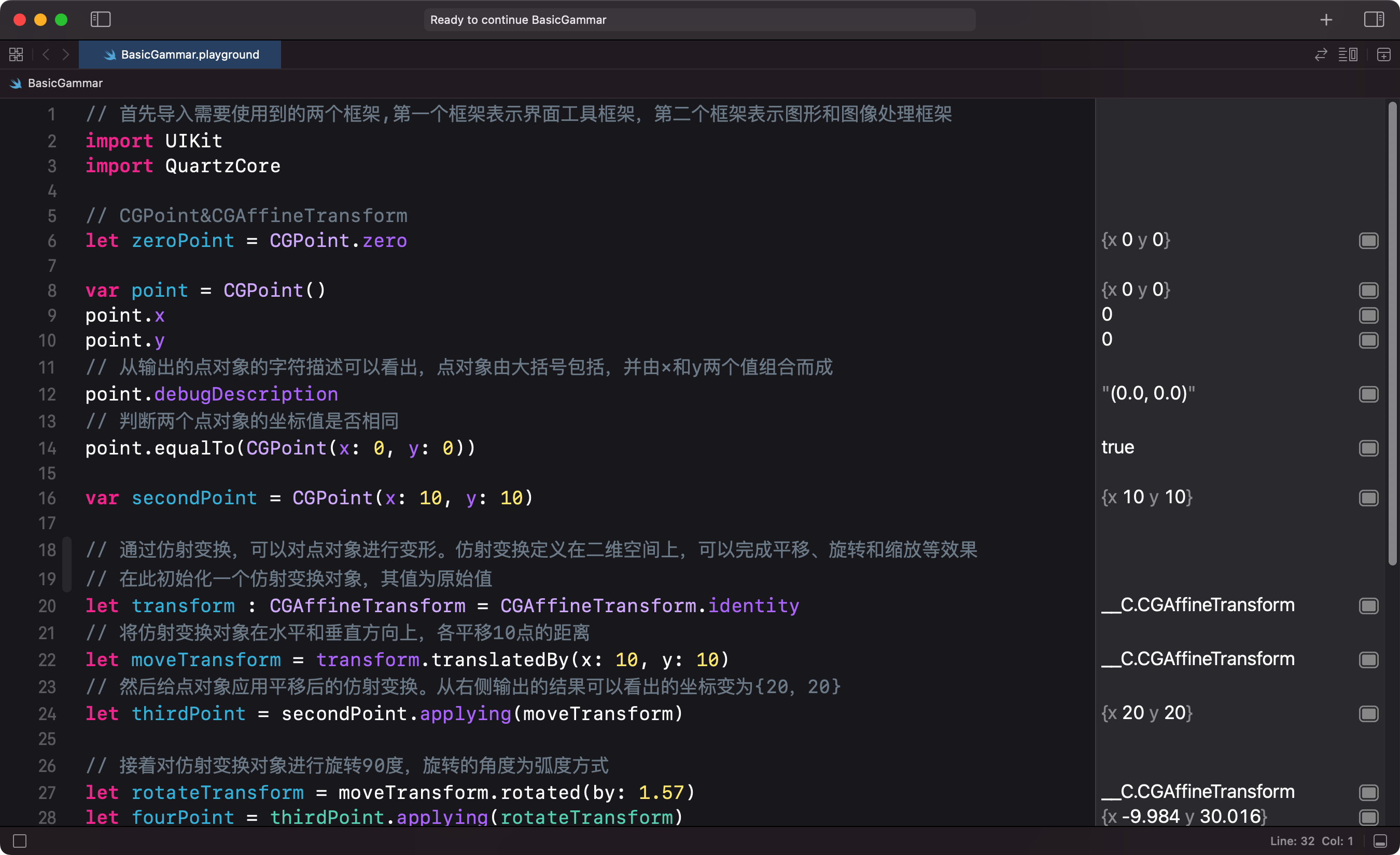Viewport: 1400px width, 855px height.
Task: Click the plus Library button
Action: click(x=1326, y=20)
